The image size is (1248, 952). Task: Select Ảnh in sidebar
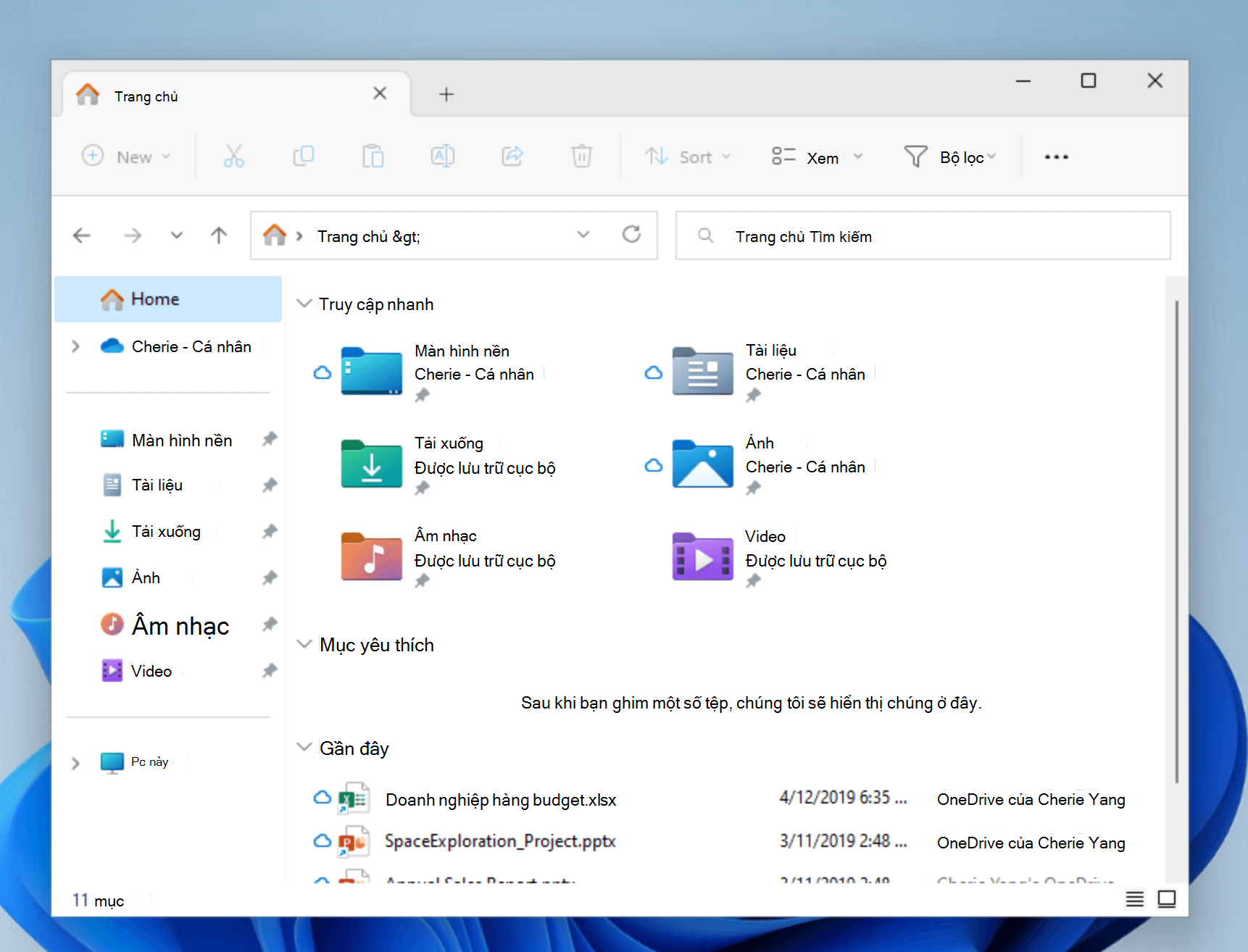click(130, 577)
